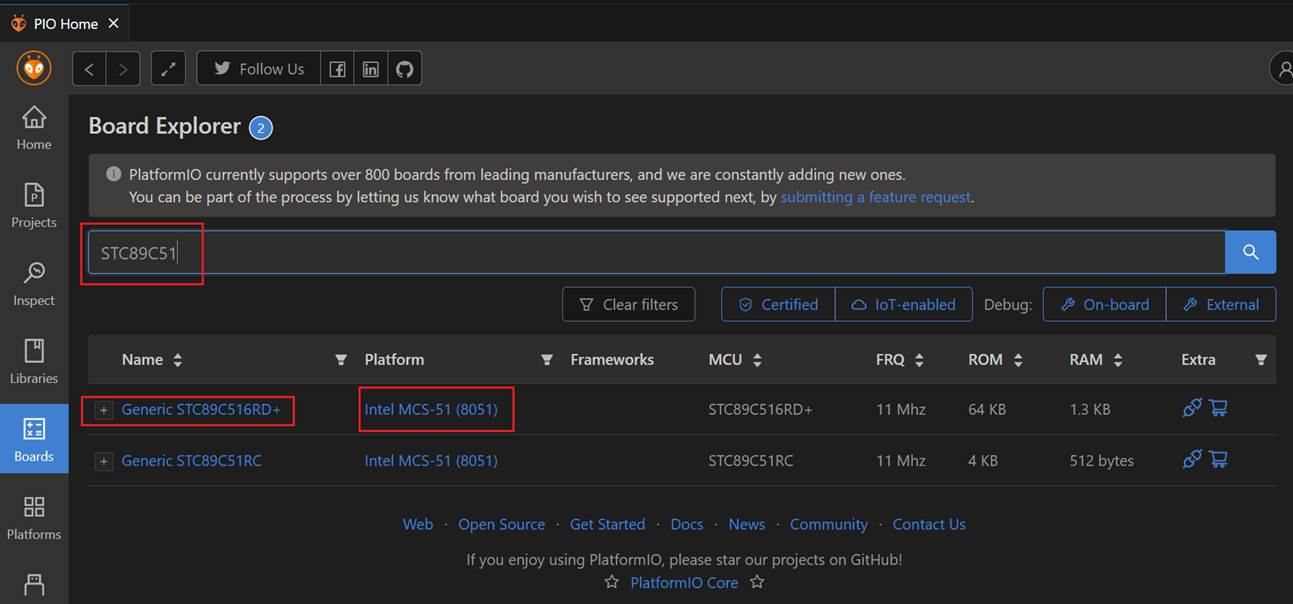This screenshot has width=1293, height=604.
Task: Open the Platform column filter funnel
Action: 547,360
